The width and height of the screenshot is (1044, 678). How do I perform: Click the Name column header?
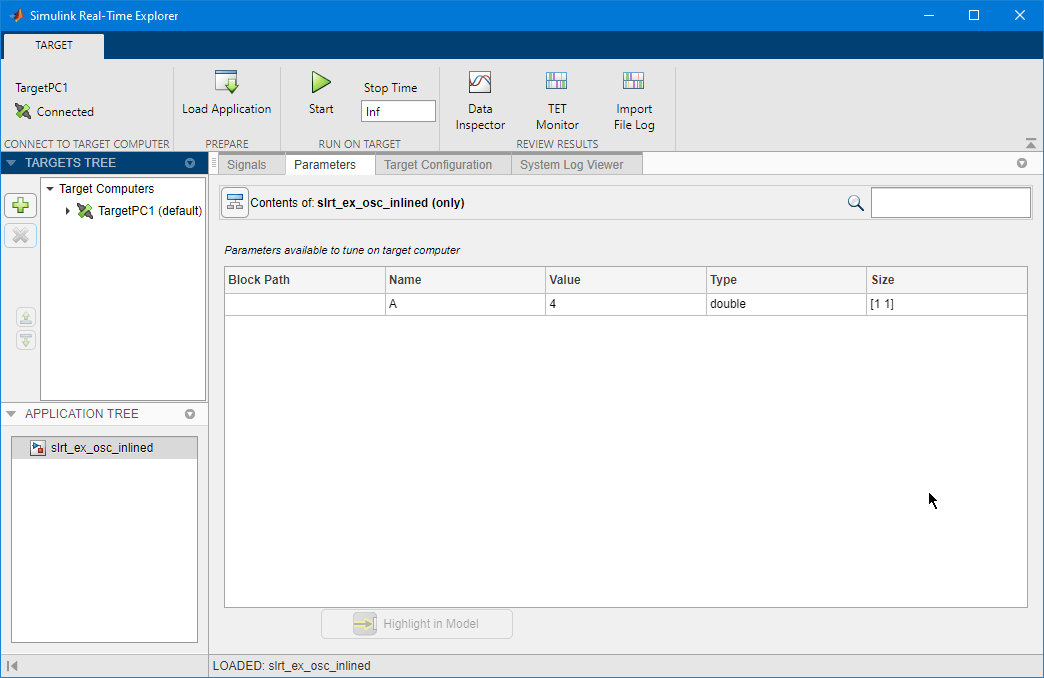click(465, 280)
